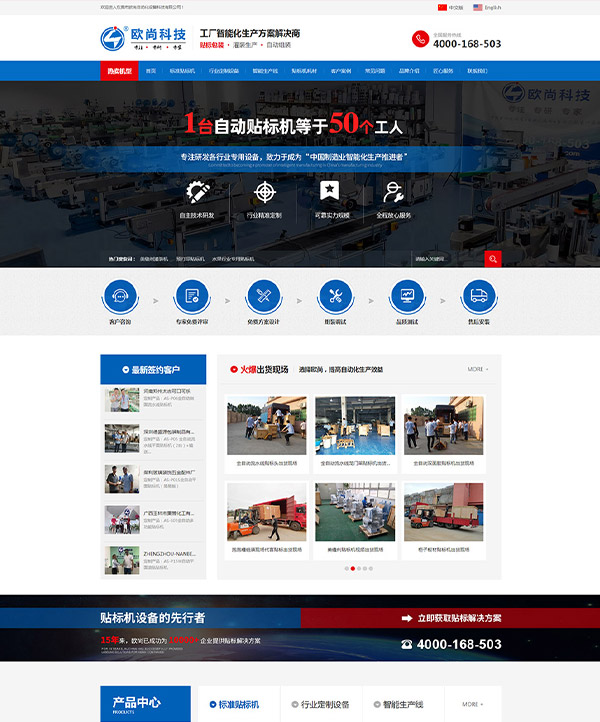Select the 行业定制设备 product tab
The width and height of the screenshot is (600, 722).
[x=321, y=705]
